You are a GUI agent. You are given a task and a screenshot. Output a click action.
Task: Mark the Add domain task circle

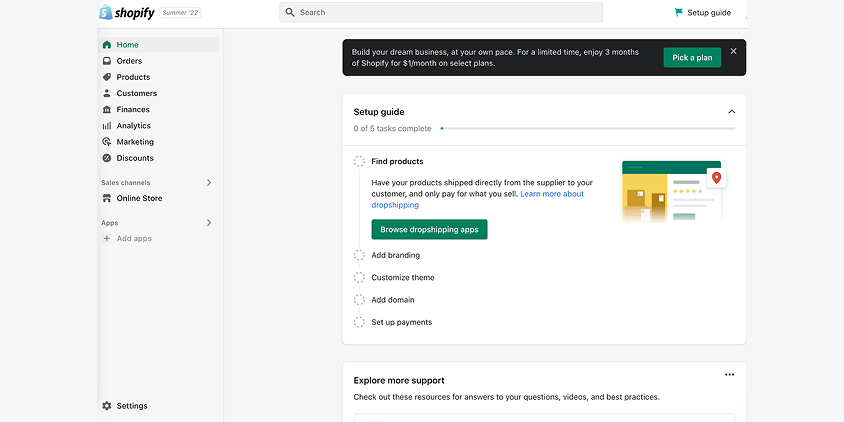tap(359, 300)
